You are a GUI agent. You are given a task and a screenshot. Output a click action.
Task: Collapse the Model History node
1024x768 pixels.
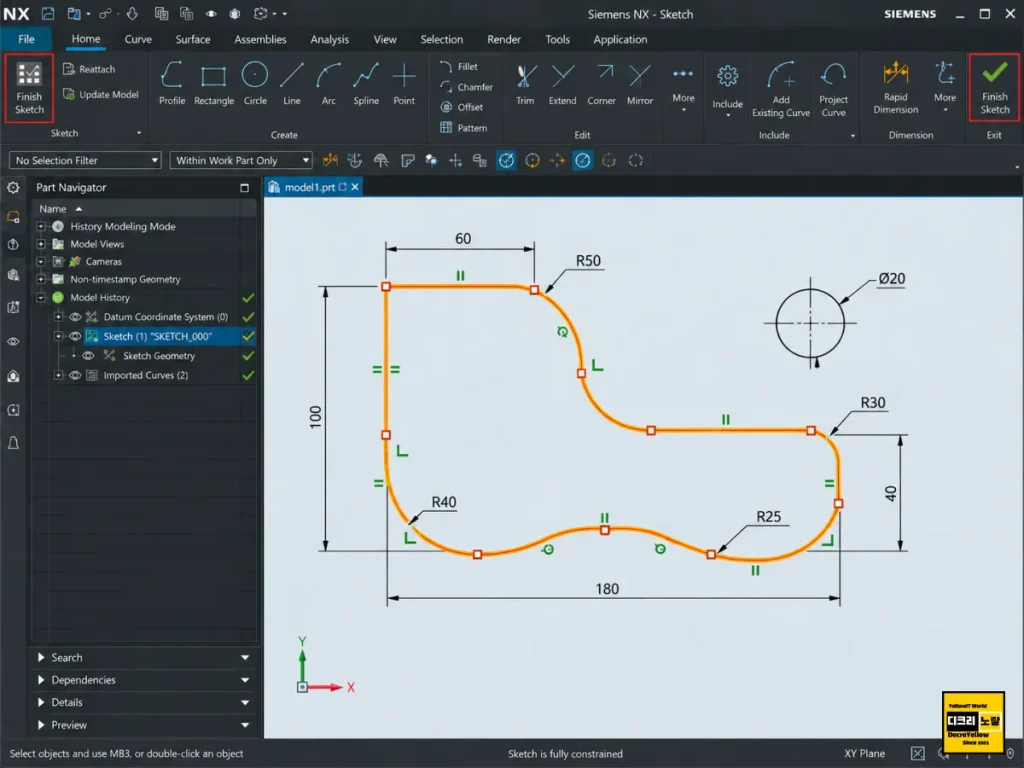pyautogui.click(x=41, y=298)
